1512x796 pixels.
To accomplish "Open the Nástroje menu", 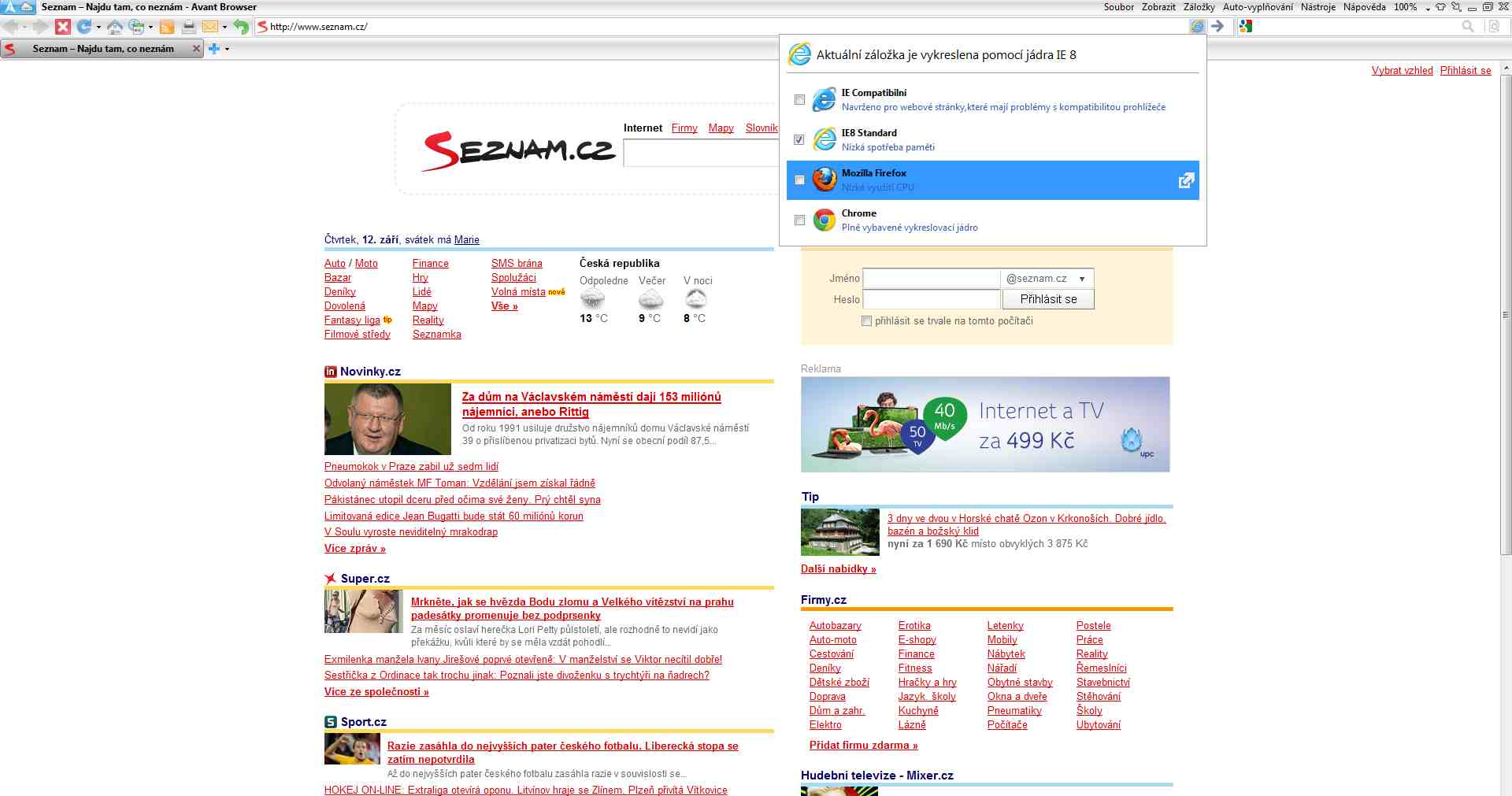I will (1317, 7).
